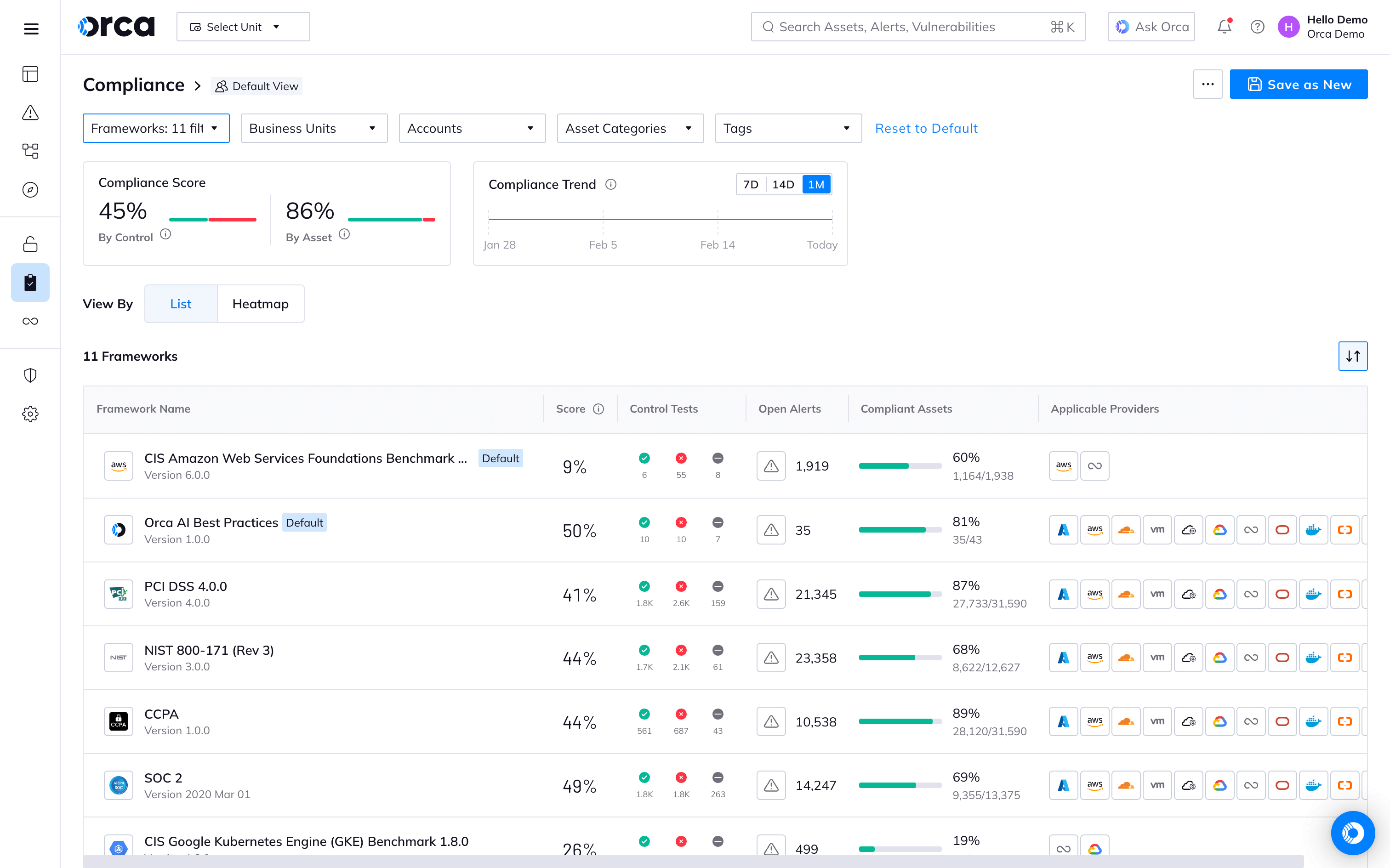Switch to Heatmap view
This screenshot has height=868, width=1390.
click(261, 304)
